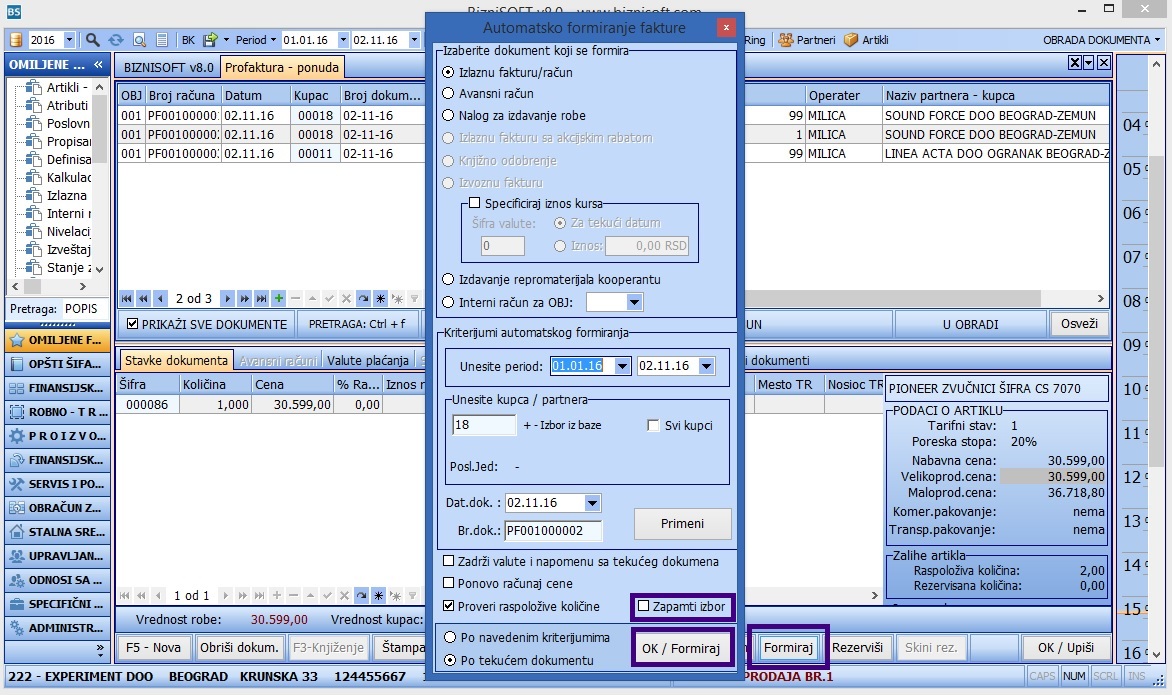Image resolution: width=1172 pixels, height=695 pixels.
Task: Jump to first record in upper navigator
Action: (126, 298)
